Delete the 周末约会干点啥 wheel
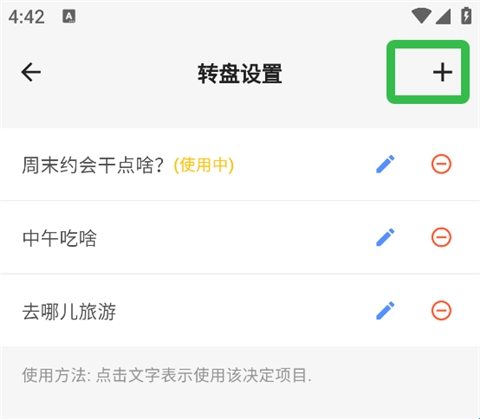480x419 pixels. [441, 164]
